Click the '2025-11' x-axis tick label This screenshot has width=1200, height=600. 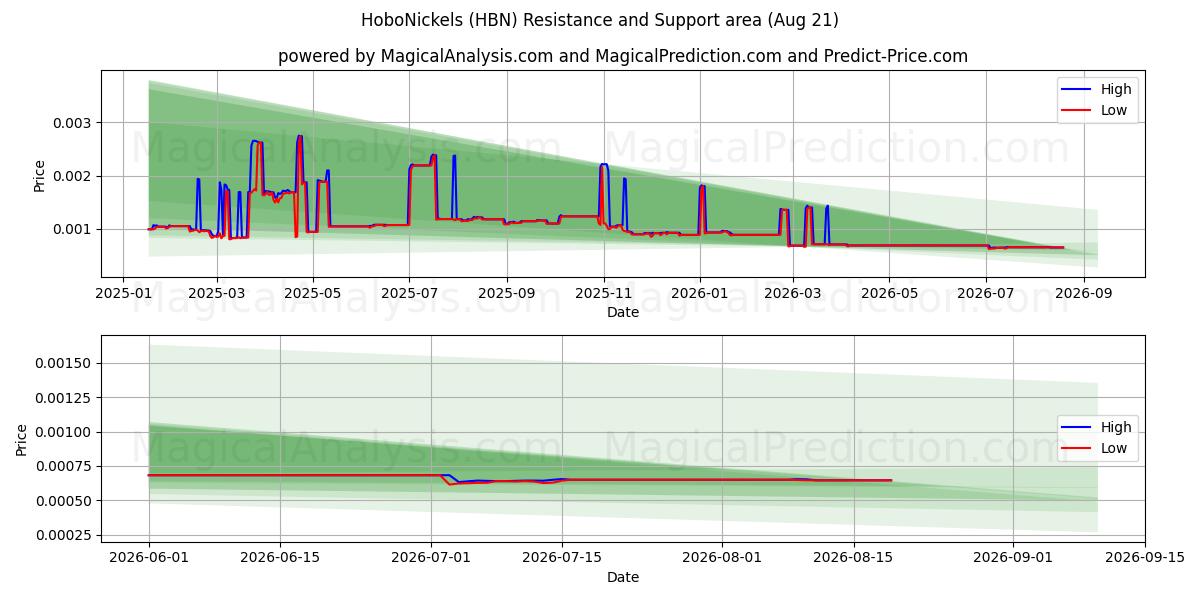pos(603,294)
